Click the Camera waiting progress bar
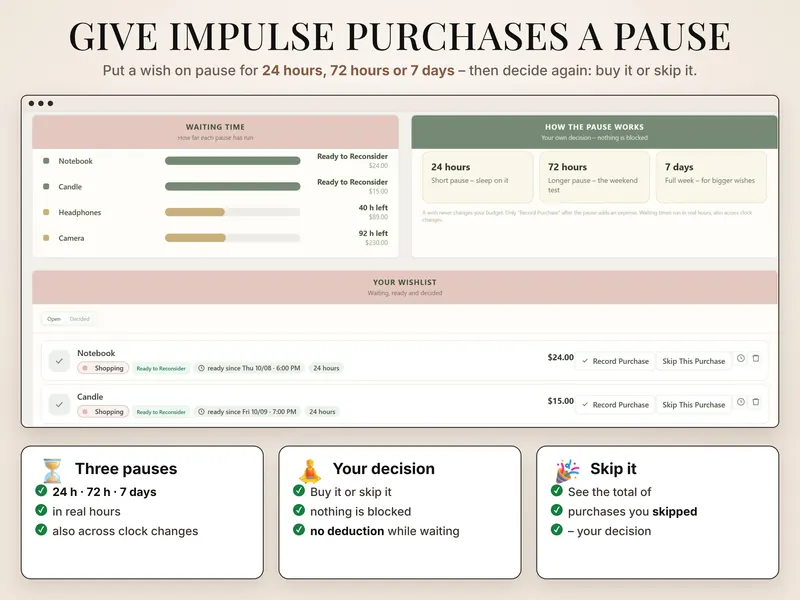Image resolution: width=800 pixels, height=600 pixels. [233, 238]
